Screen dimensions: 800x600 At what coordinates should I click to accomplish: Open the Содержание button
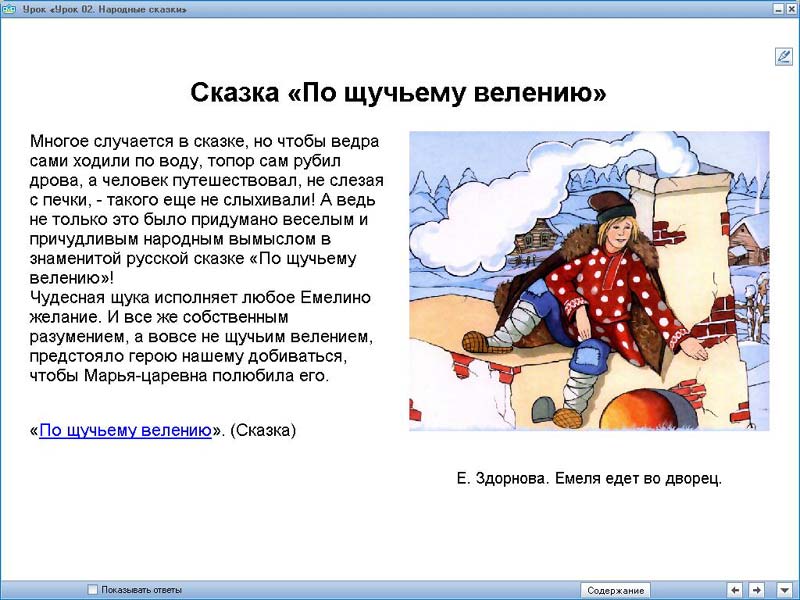[x=615, y=590]
